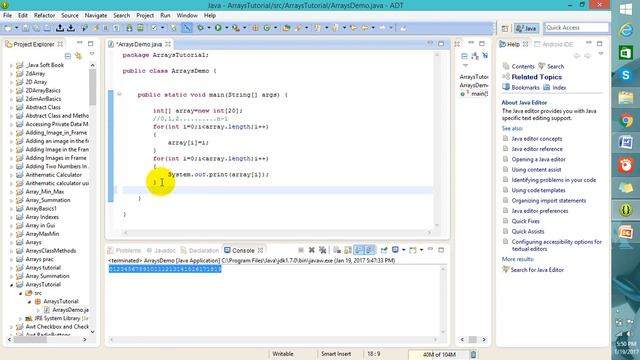This screenshot has height=360, width=640.
Task: Open the Open Console dropdown arrow
Action: (421, 250)
